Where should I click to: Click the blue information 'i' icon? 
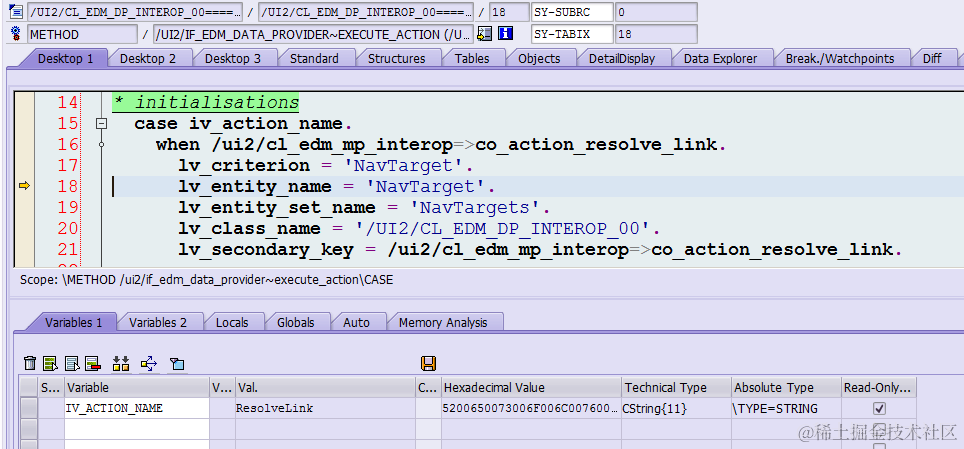click(x=505, y=34)
